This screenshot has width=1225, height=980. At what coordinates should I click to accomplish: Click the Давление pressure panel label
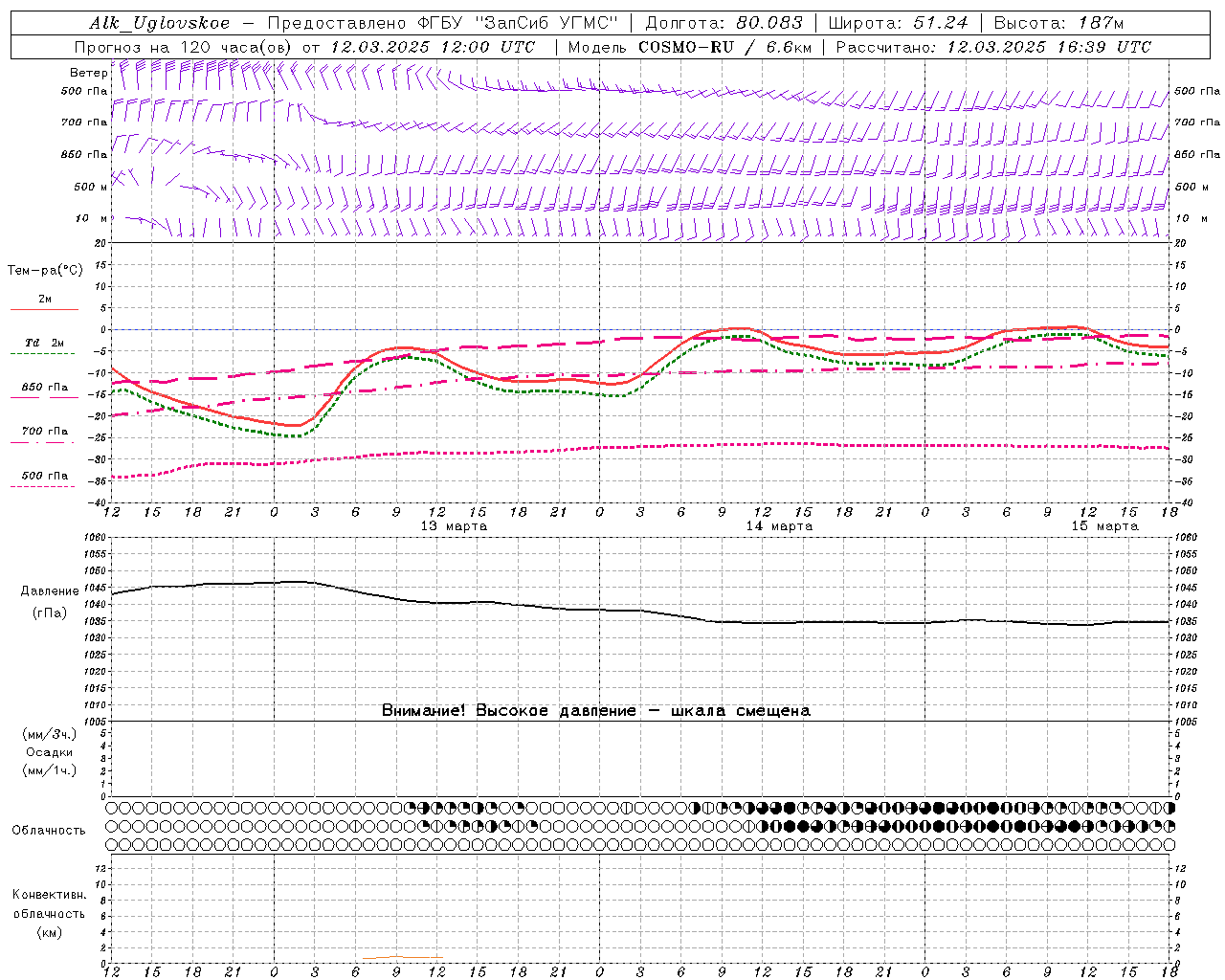pyautogui.click(x=50, y=591)
